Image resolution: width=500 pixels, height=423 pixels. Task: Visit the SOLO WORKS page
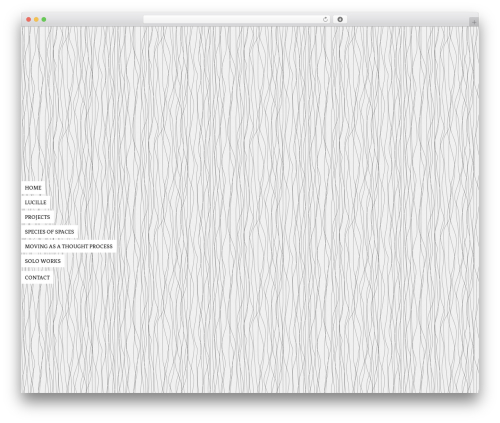pyautogui.click(x=43, y=261)
